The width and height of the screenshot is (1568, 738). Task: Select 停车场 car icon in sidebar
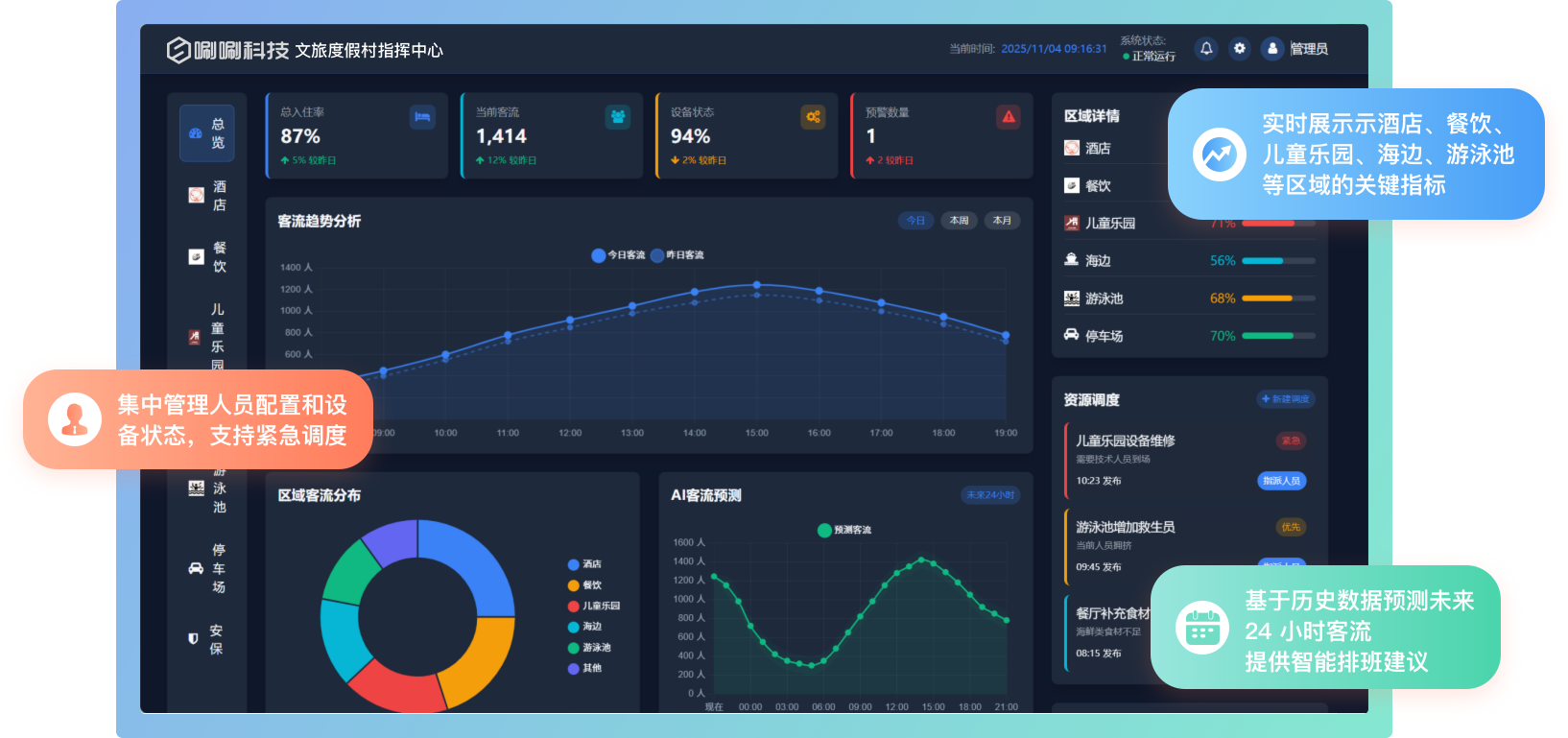click(196, 568)
